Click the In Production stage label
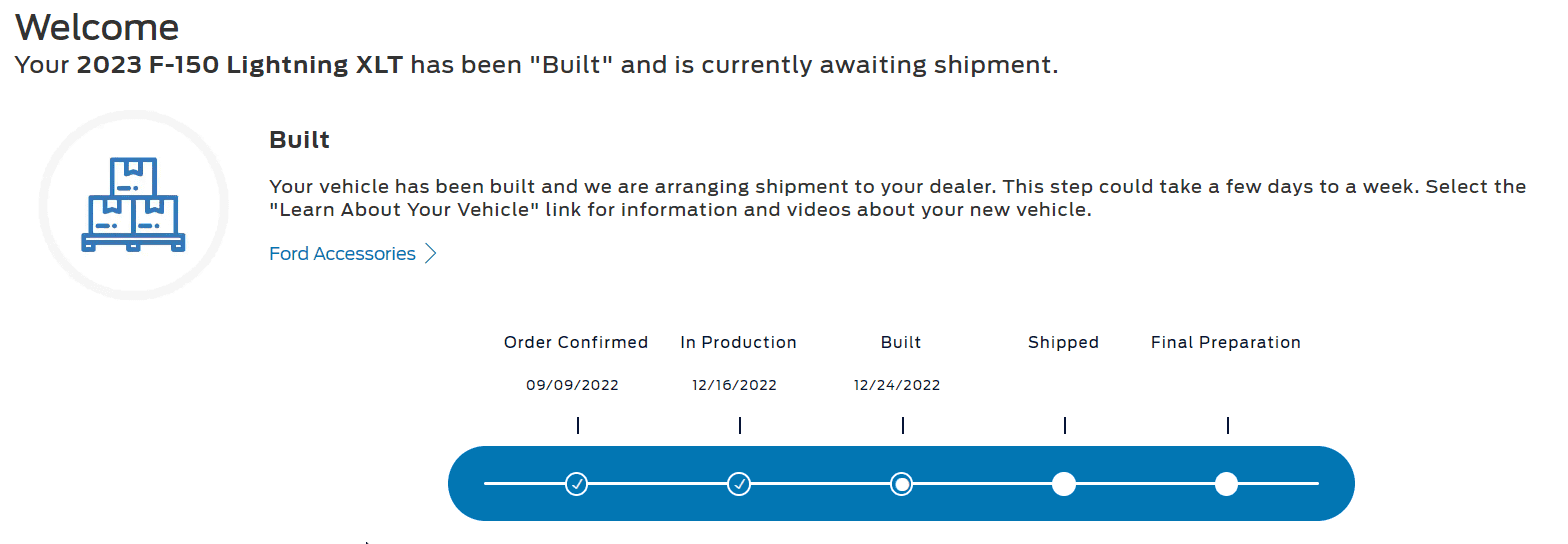Screen dimensions: 1568x544 [x=738, y=342]
